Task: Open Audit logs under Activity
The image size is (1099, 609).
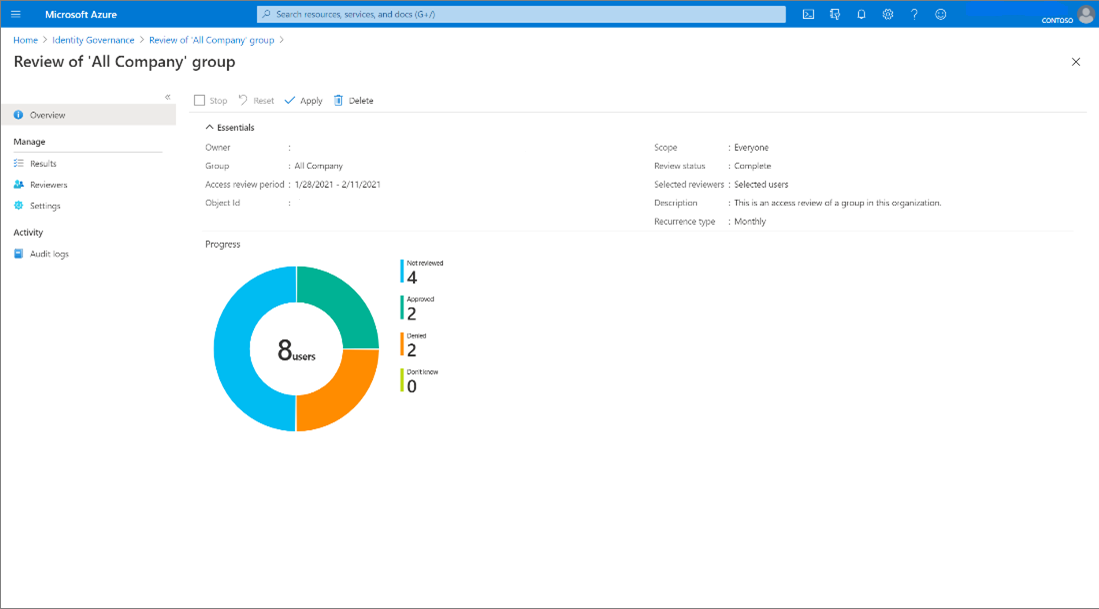Action: pos(49,254)
